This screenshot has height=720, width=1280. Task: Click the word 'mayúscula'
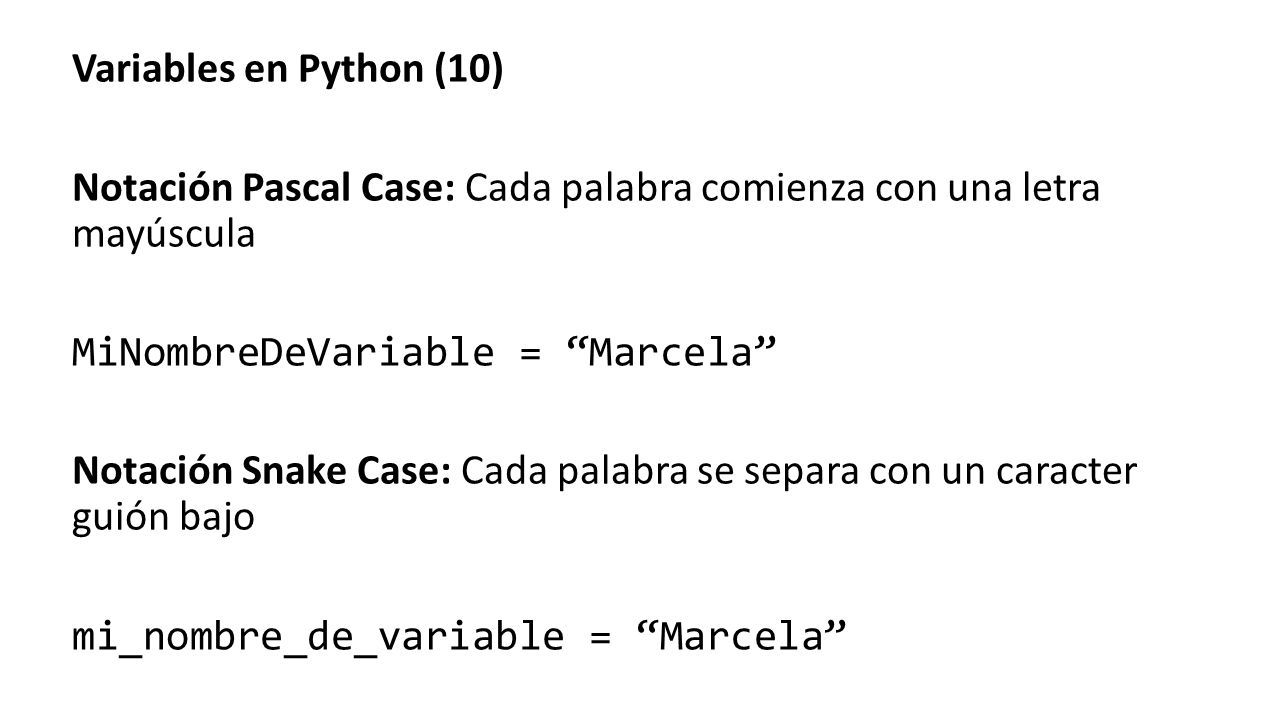(x=163, y=237)
